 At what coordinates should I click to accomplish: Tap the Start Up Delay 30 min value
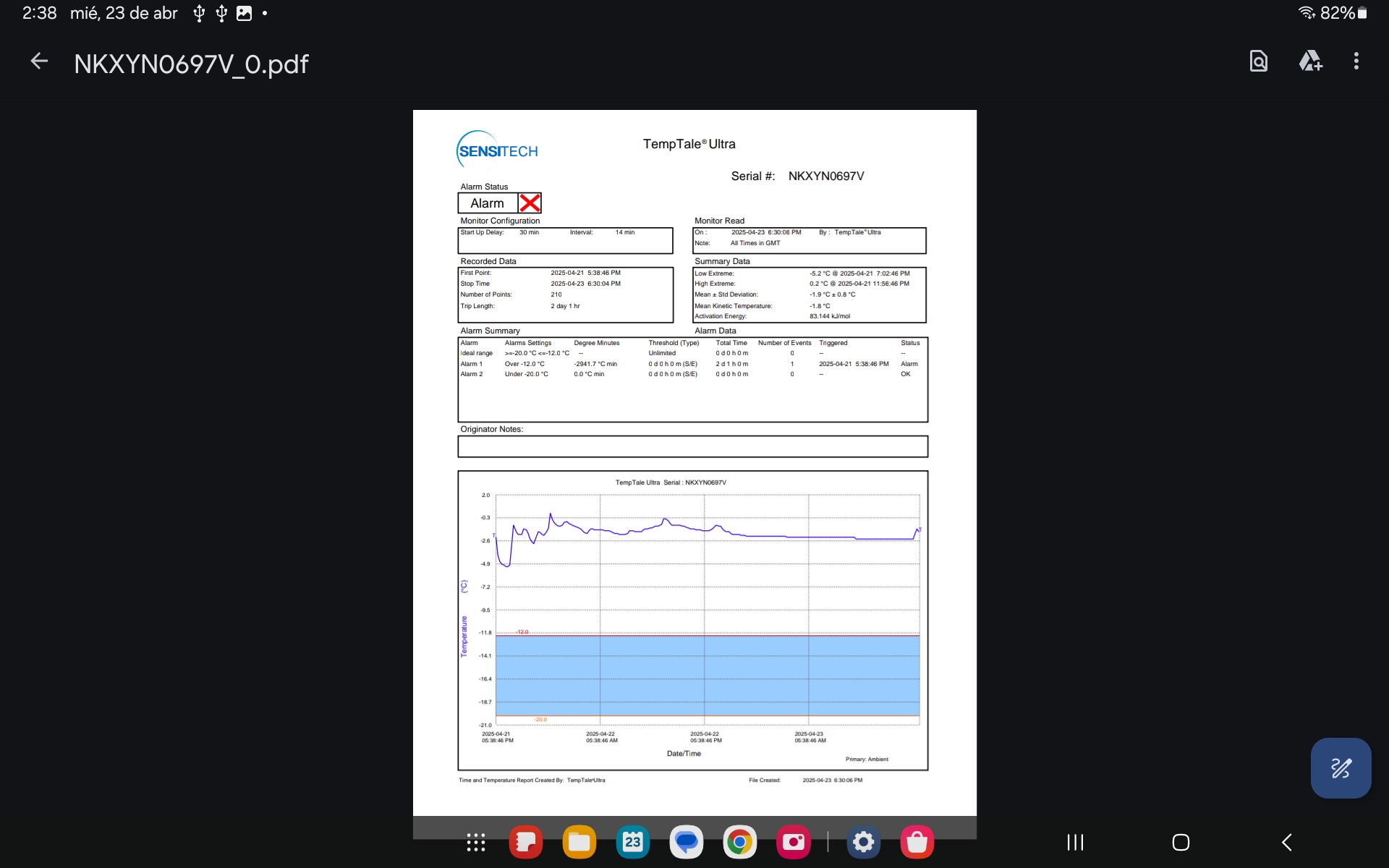[x=529, y=232]
